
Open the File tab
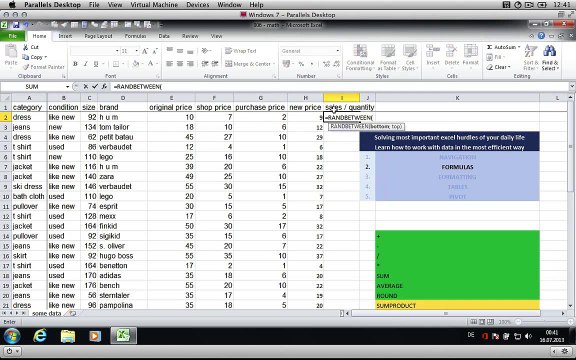coord(12,36)
